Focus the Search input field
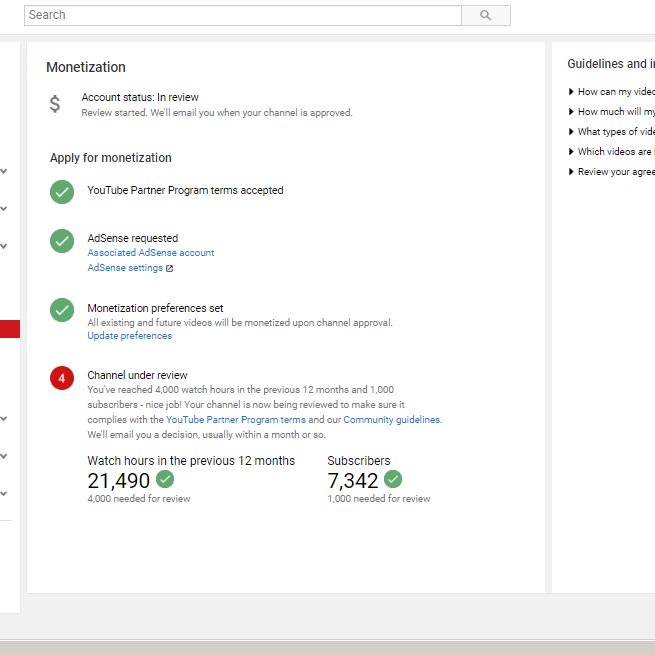This screenshot has width=655, height=655. 243,15
